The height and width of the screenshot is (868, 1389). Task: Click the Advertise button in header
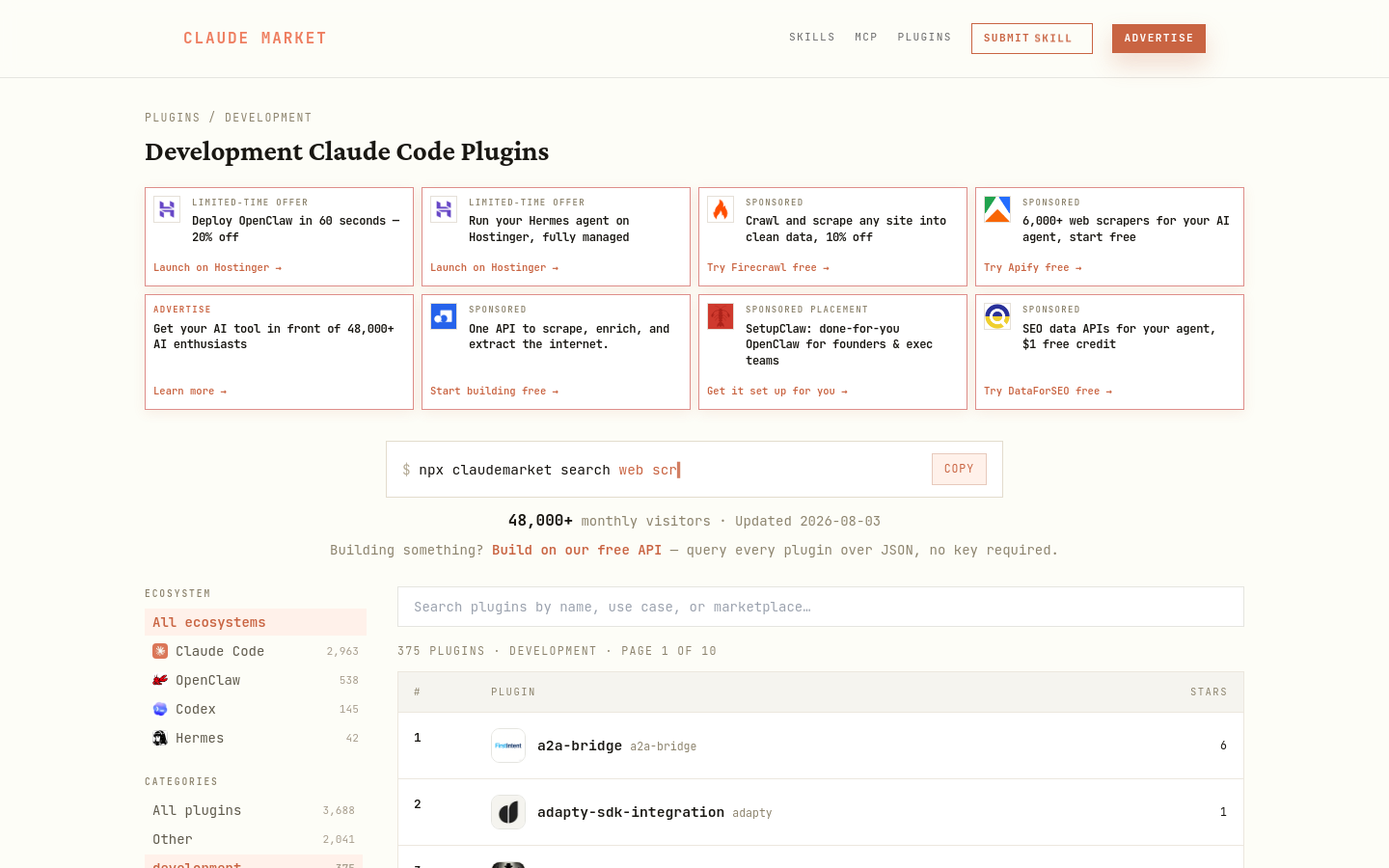[1158, 39]
